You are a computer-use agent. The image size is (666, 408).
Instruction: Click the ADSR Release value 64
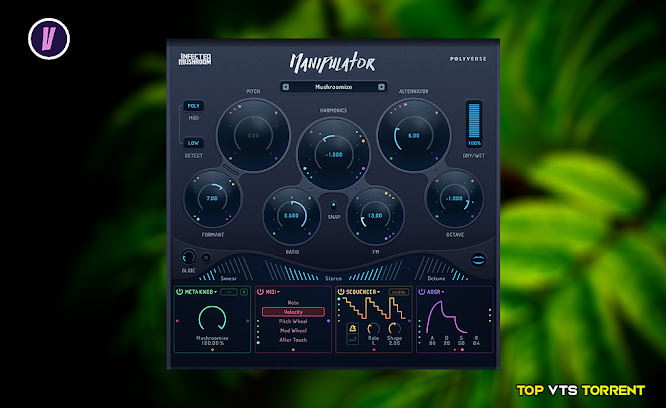[476, 343]
